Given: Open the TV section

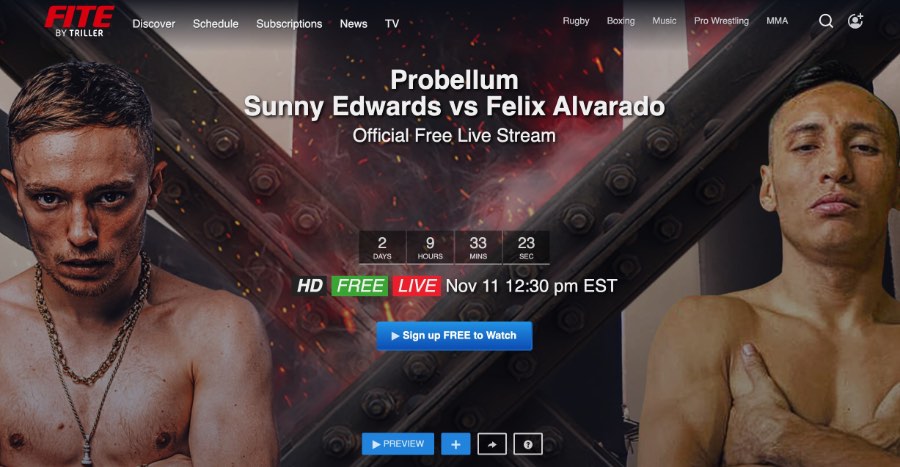Looking at the screenshot, I should [x=392, y=24].
